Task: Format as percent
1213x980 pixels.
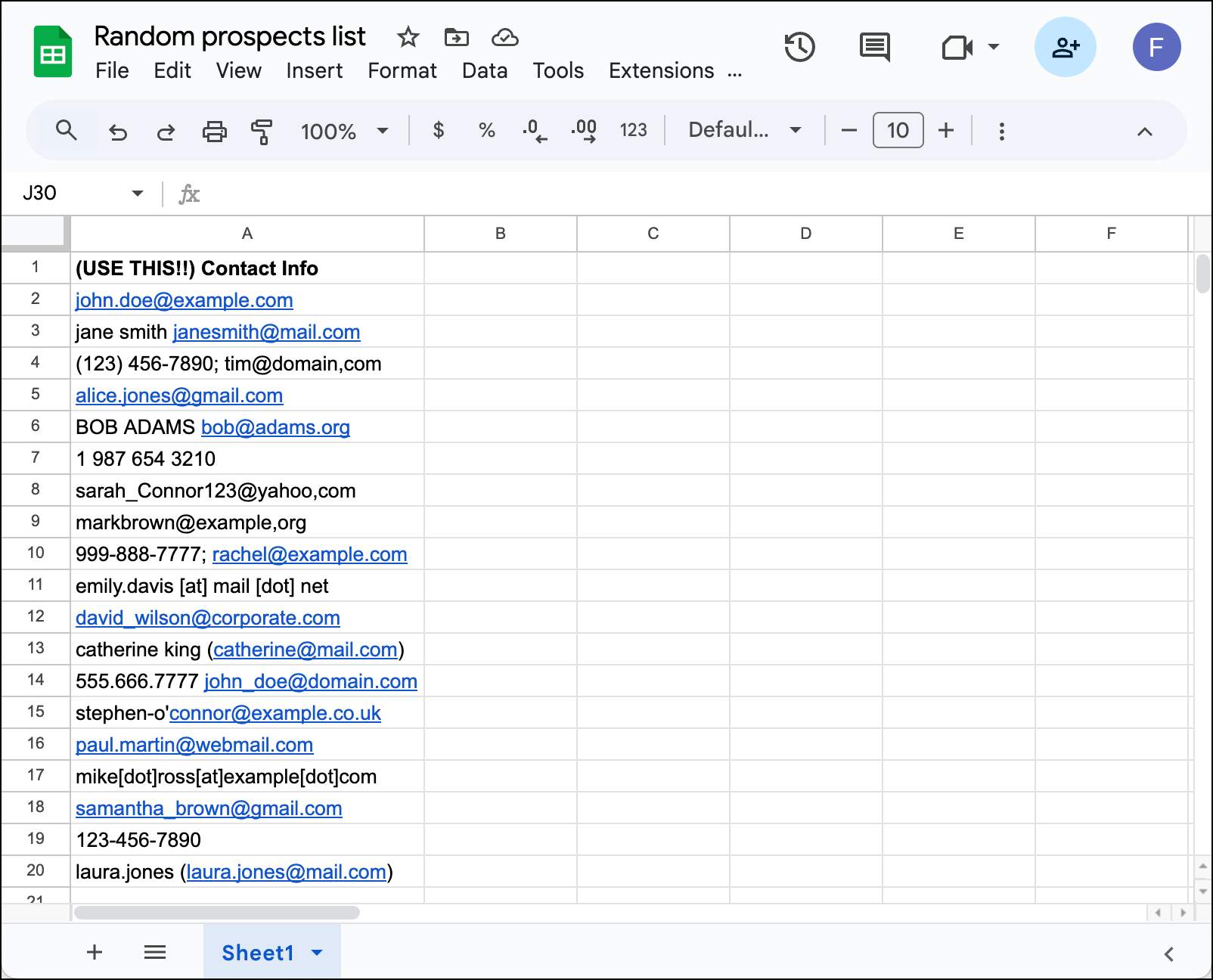Action: pyautogui.click(x=487, y=130)
